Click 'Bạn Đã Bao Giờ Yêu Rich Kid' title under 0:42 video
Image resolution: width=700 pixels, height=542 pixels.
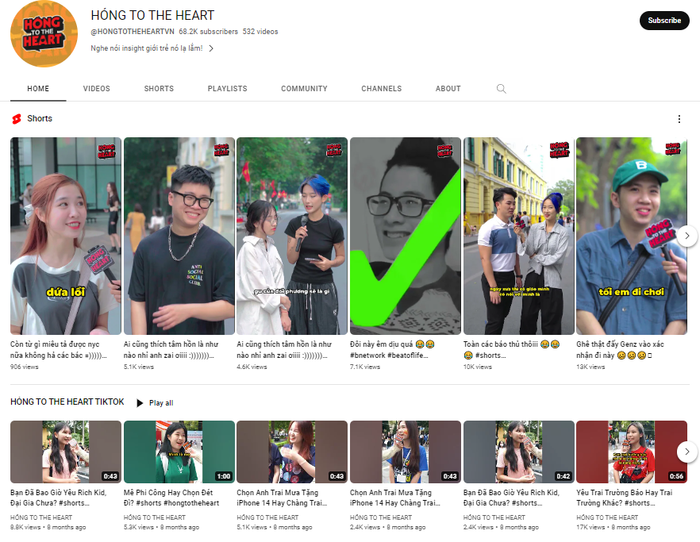tap(512, 498)
